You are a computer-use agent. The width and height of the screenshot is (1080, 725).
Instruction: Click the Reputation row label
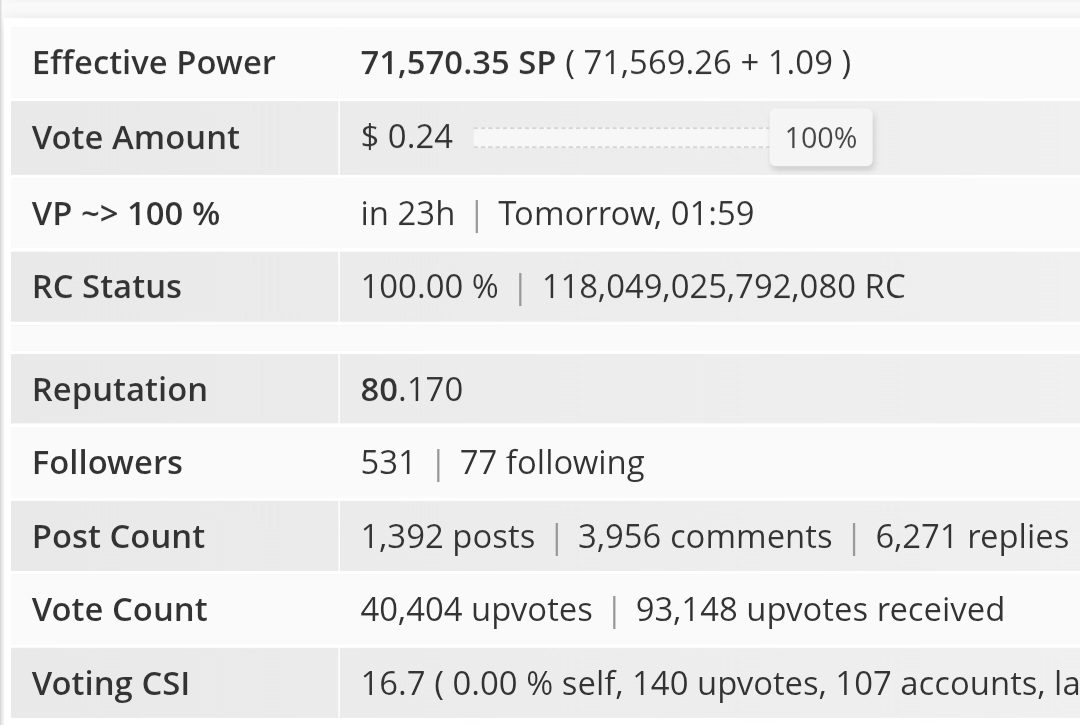point(120,390)
